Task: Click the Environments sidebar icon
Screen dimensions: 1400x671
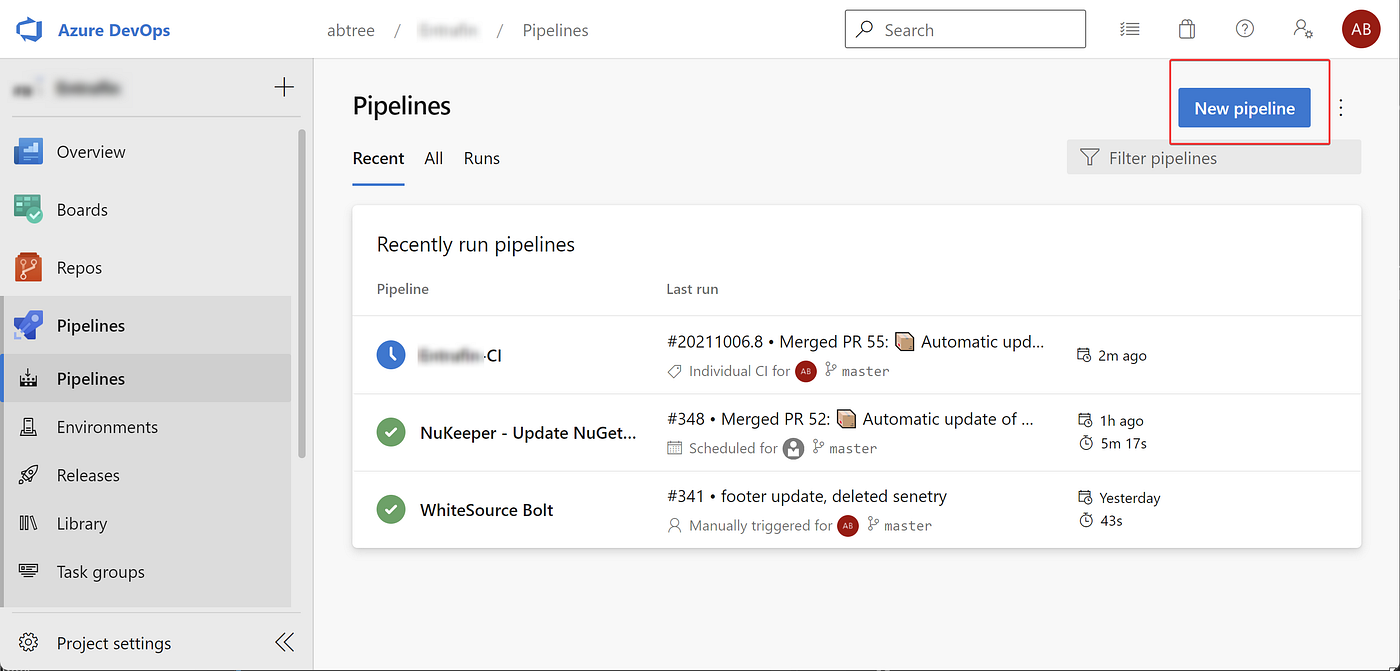Action: 28,428
